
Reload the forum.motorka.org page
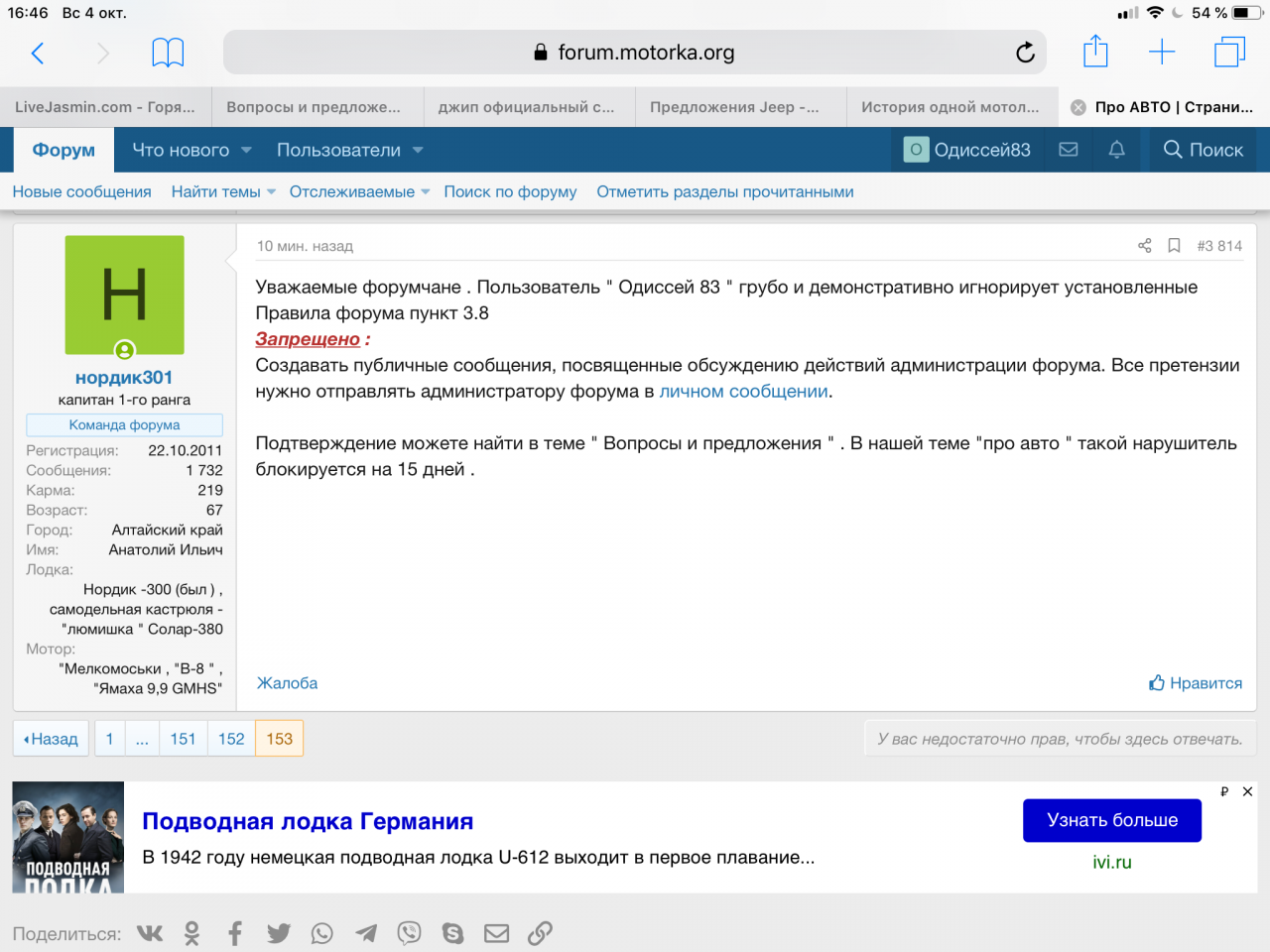click(x=1025, y=53)
